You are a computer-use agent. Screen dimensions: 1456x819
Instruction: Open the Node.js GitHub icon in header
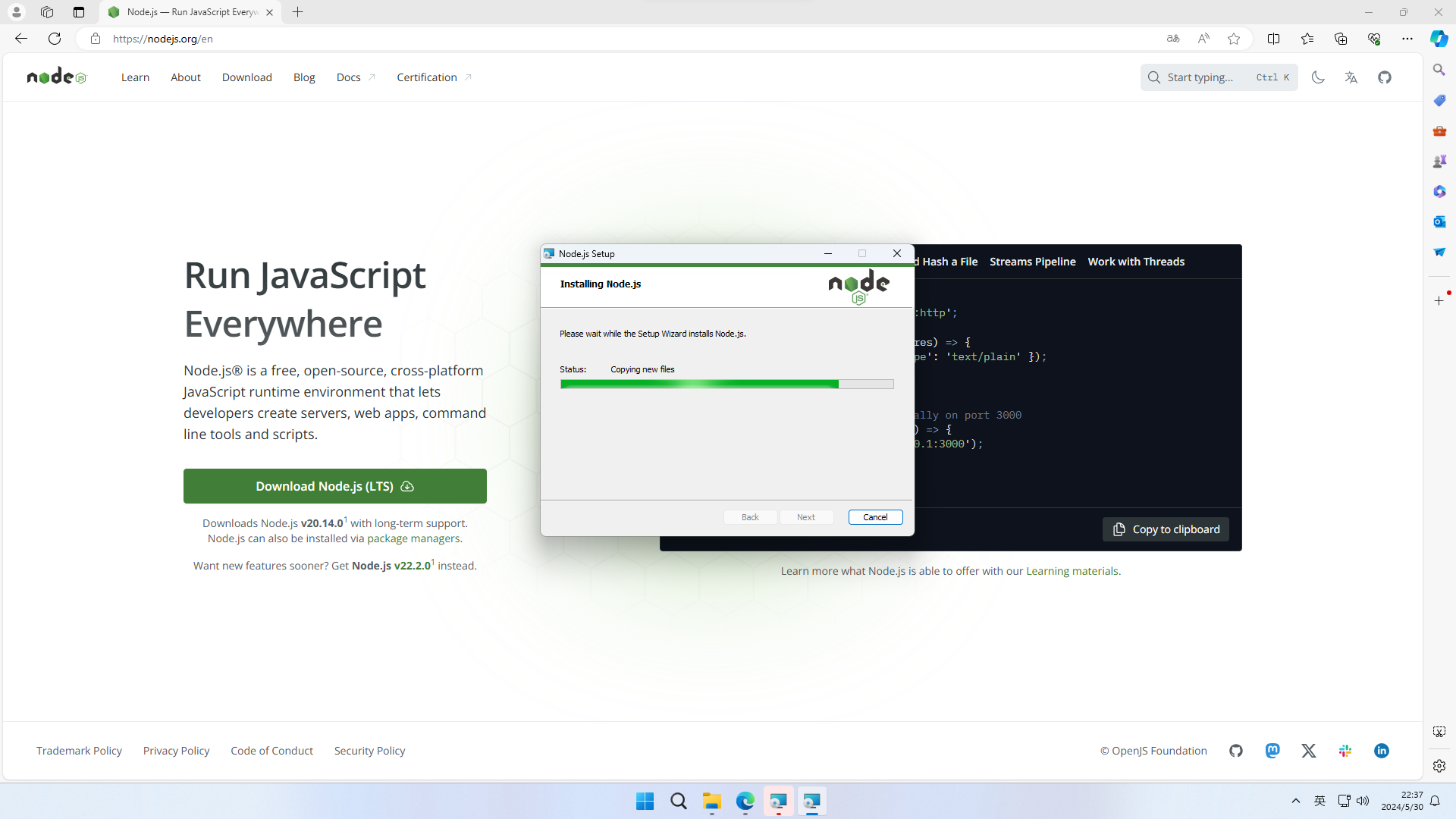1385,77
